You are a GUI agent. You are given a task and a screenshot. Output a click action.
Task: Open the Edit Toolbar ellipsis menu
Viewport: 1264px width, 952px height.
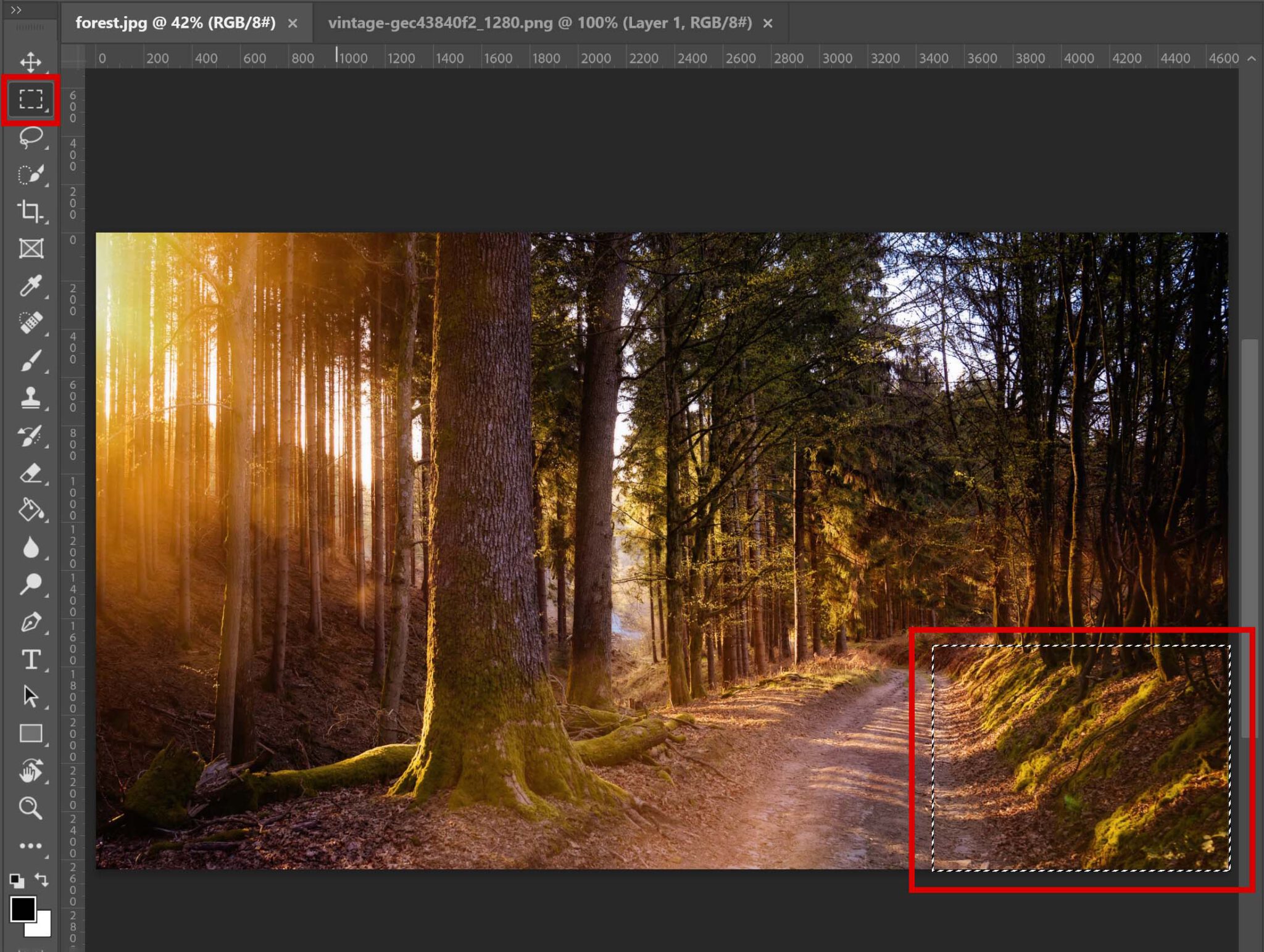pyautogui.click(x=31, y=845)
